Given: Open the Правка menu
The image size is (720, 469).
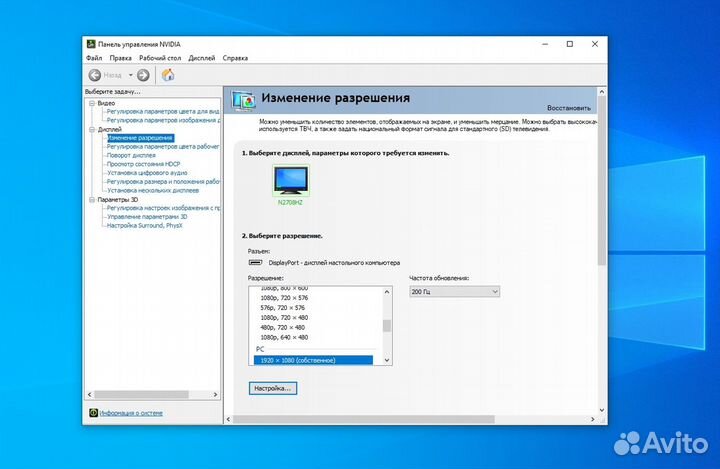Looking at the screenshot, I should [x=120, y=58].
